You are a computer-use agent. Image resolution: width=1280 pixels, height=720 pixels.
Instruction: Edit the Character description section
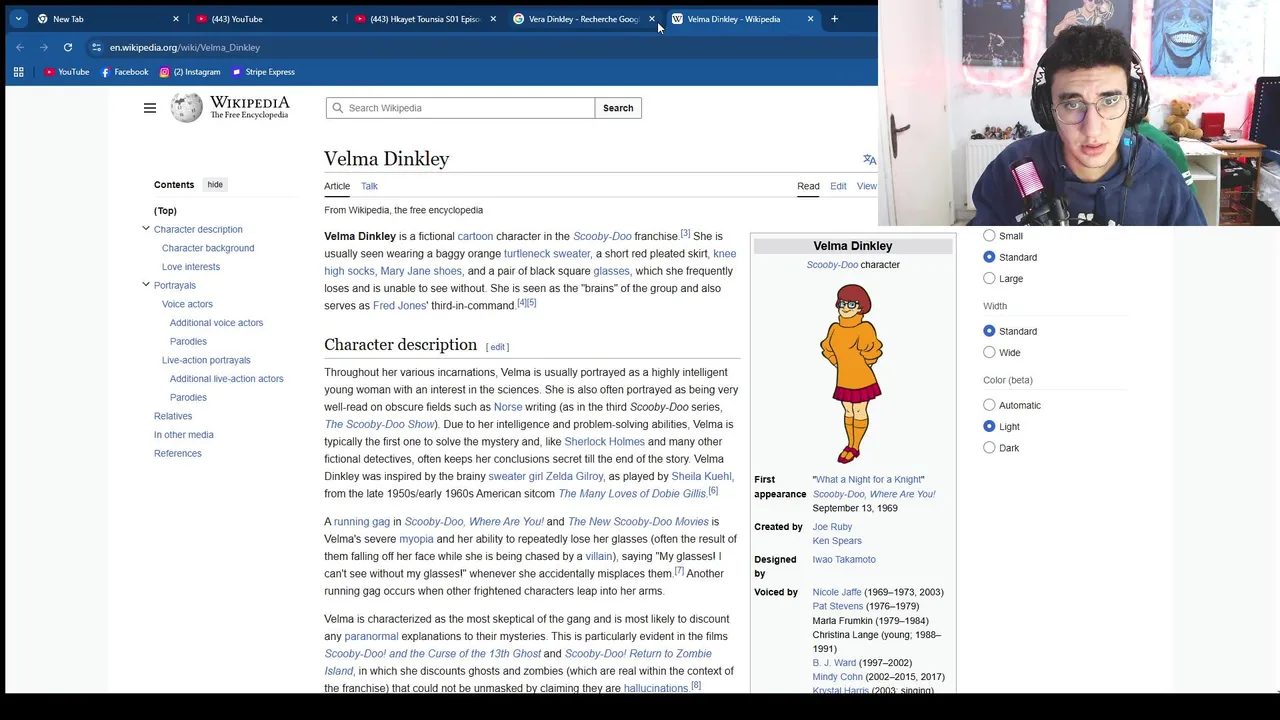coord(497,347)
